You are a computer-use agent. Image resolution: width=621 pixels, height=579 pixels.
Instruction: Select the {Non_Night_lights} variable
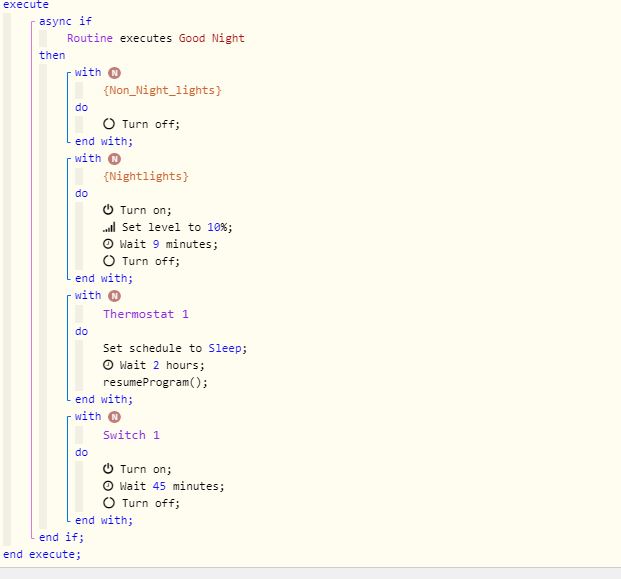[162, 90]
